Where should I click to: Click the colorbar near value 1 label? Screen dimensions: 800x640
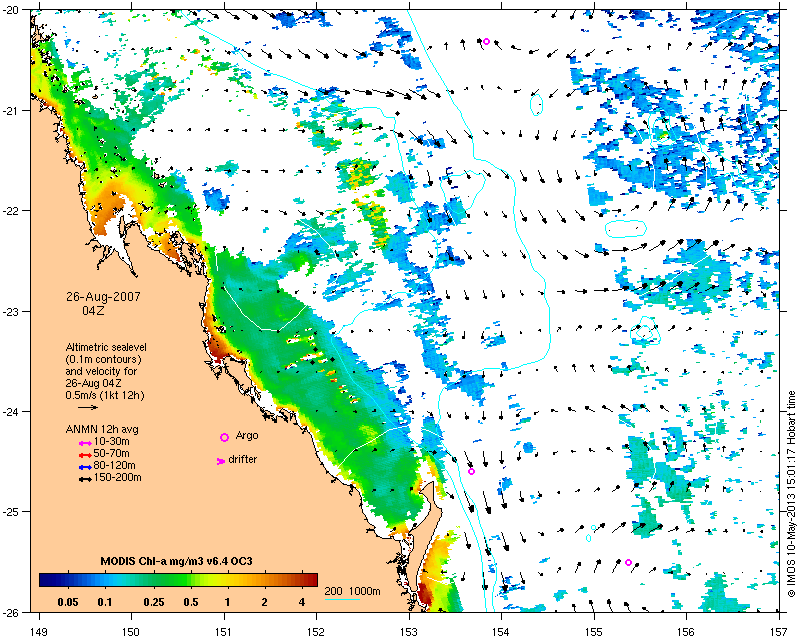click(x=228, y=580)
